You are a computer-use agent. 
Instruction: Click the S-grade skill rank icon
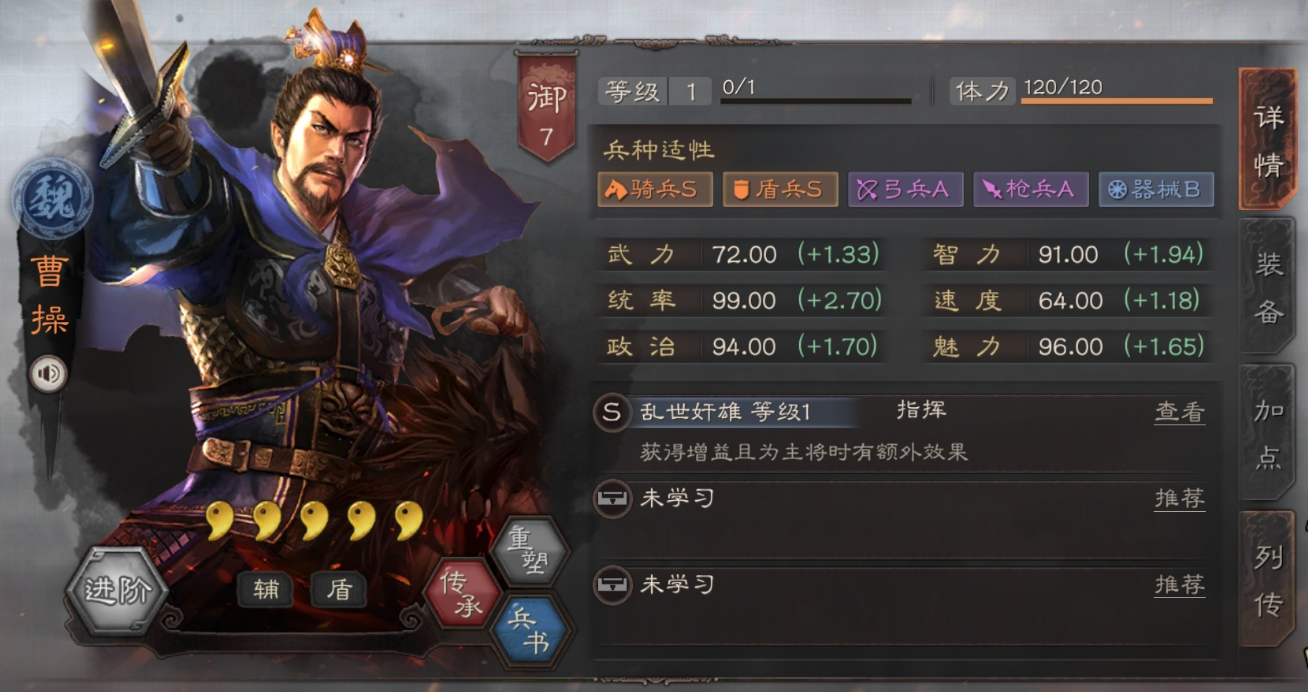click(612, 412)
